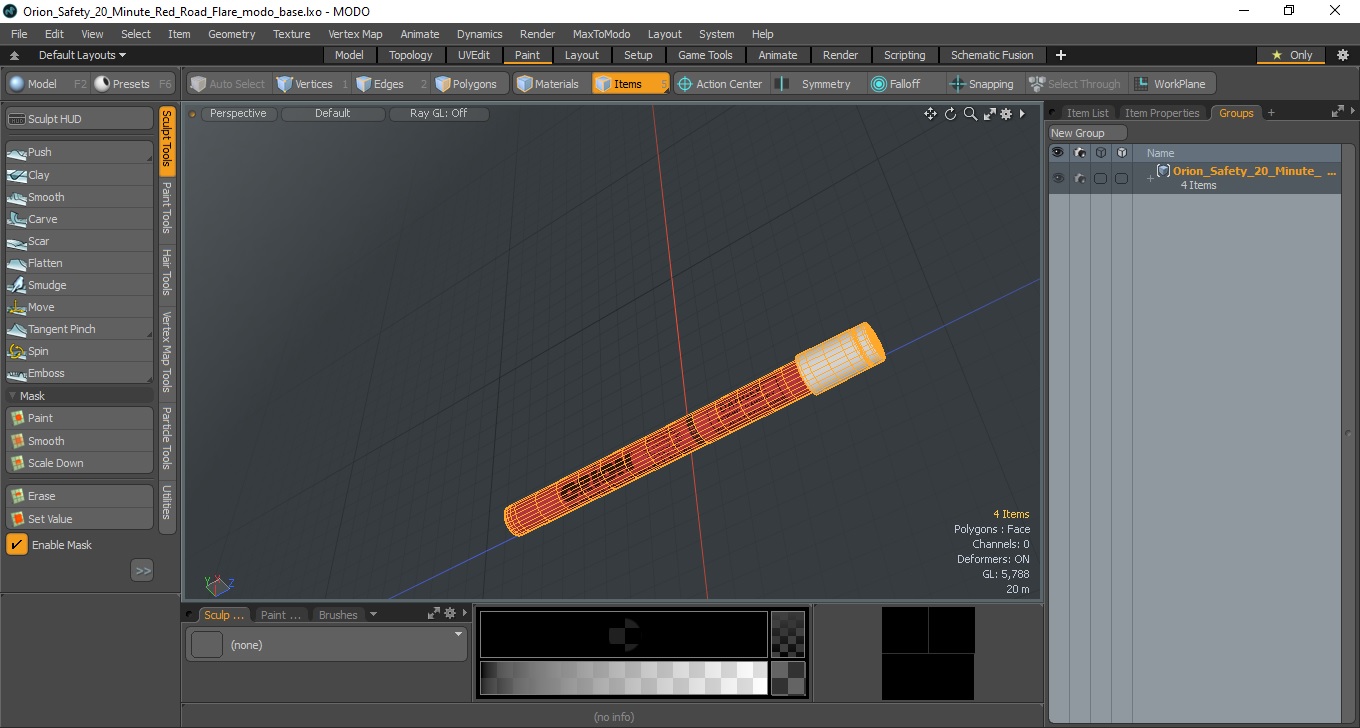Click the empty brush preset swatch
The height and width of the screenshot is (728, 1360).
(x=207, y=645)
